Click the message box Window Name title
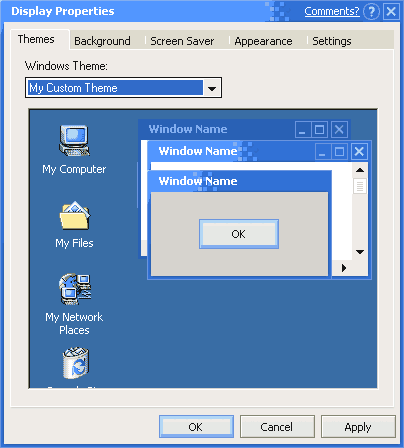 pos(198,181)
